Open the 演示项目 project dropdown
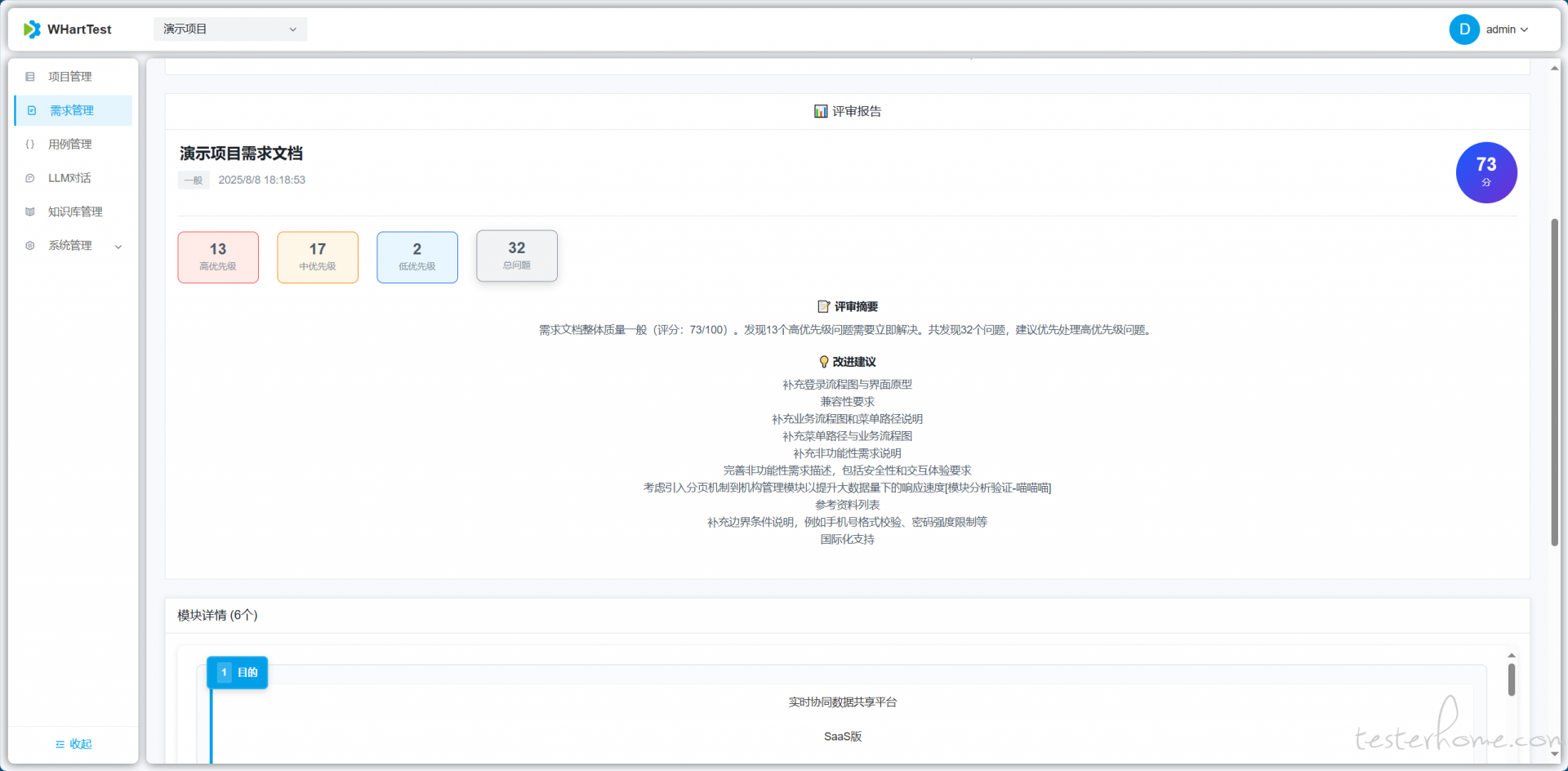 click(x=230, y=29)
